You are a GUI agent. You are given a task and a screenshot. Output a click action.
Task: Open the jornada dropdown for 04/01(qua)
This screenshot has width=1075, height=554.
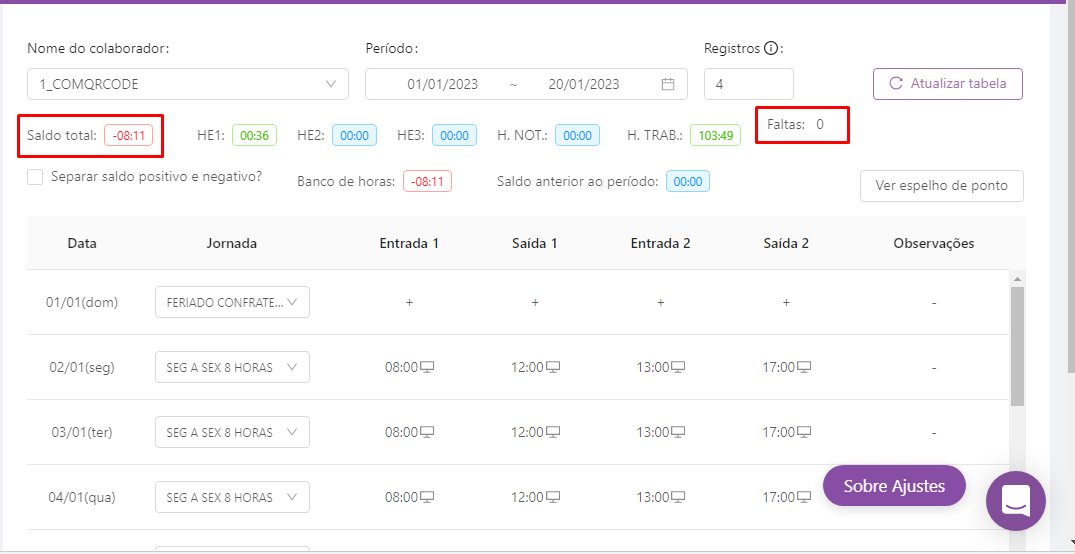[232, 497]
